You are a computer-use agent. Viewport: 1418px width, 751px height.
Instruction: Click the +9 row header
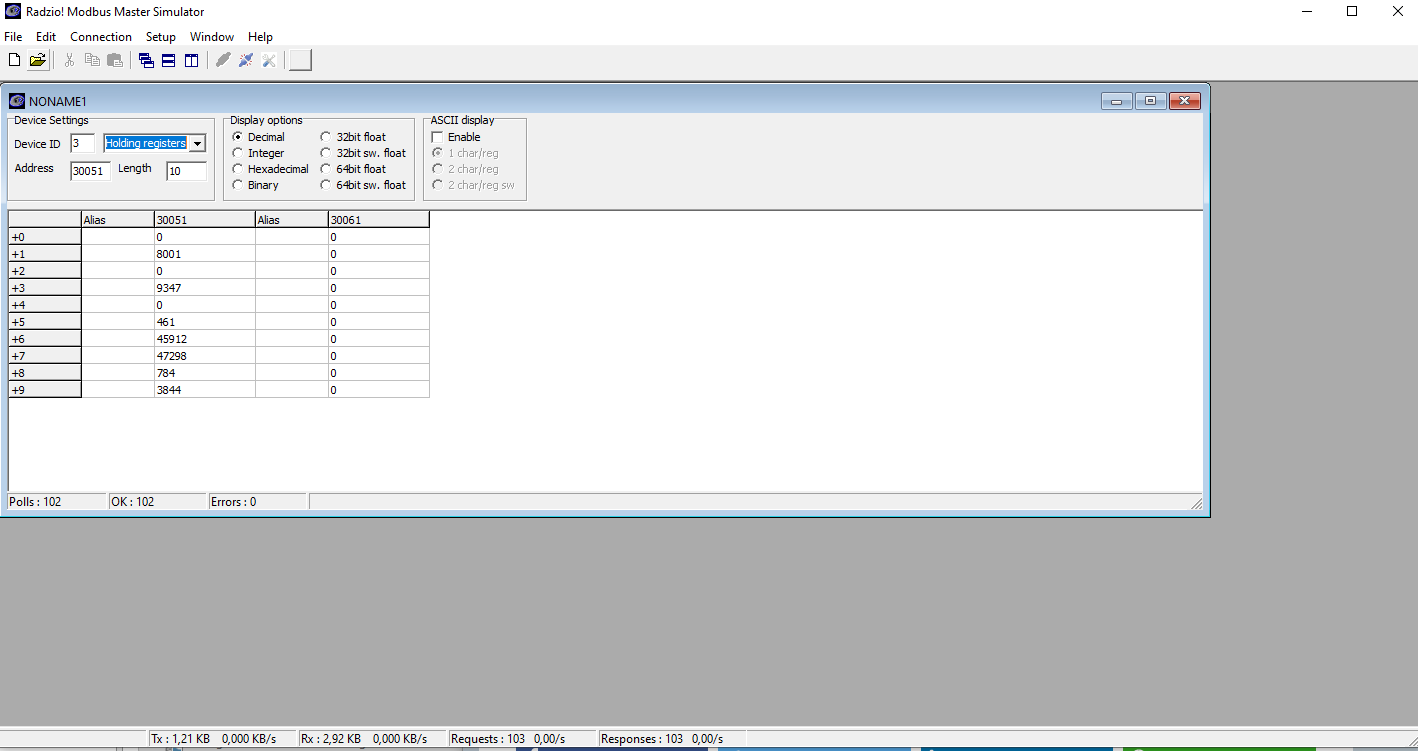[x=45, y=390]
